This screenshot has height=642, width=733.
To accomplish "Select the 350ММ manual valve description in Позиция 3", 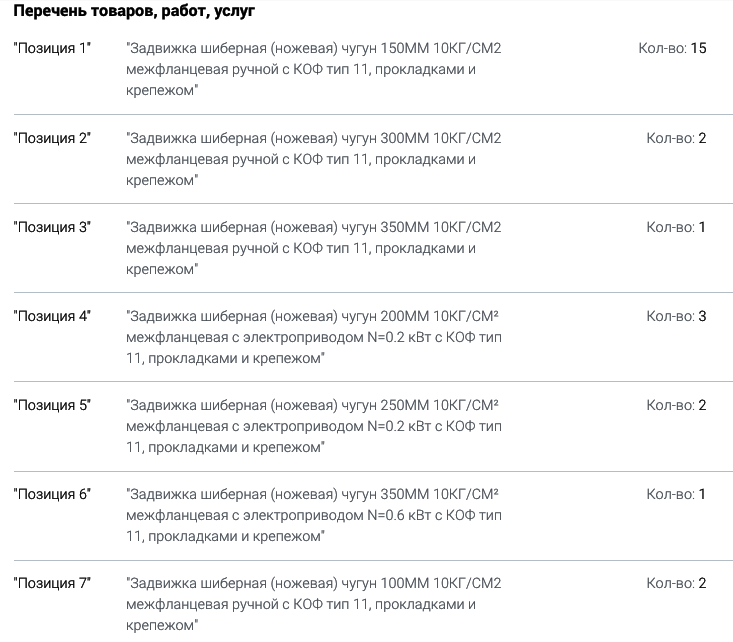I will pos(314,248).
